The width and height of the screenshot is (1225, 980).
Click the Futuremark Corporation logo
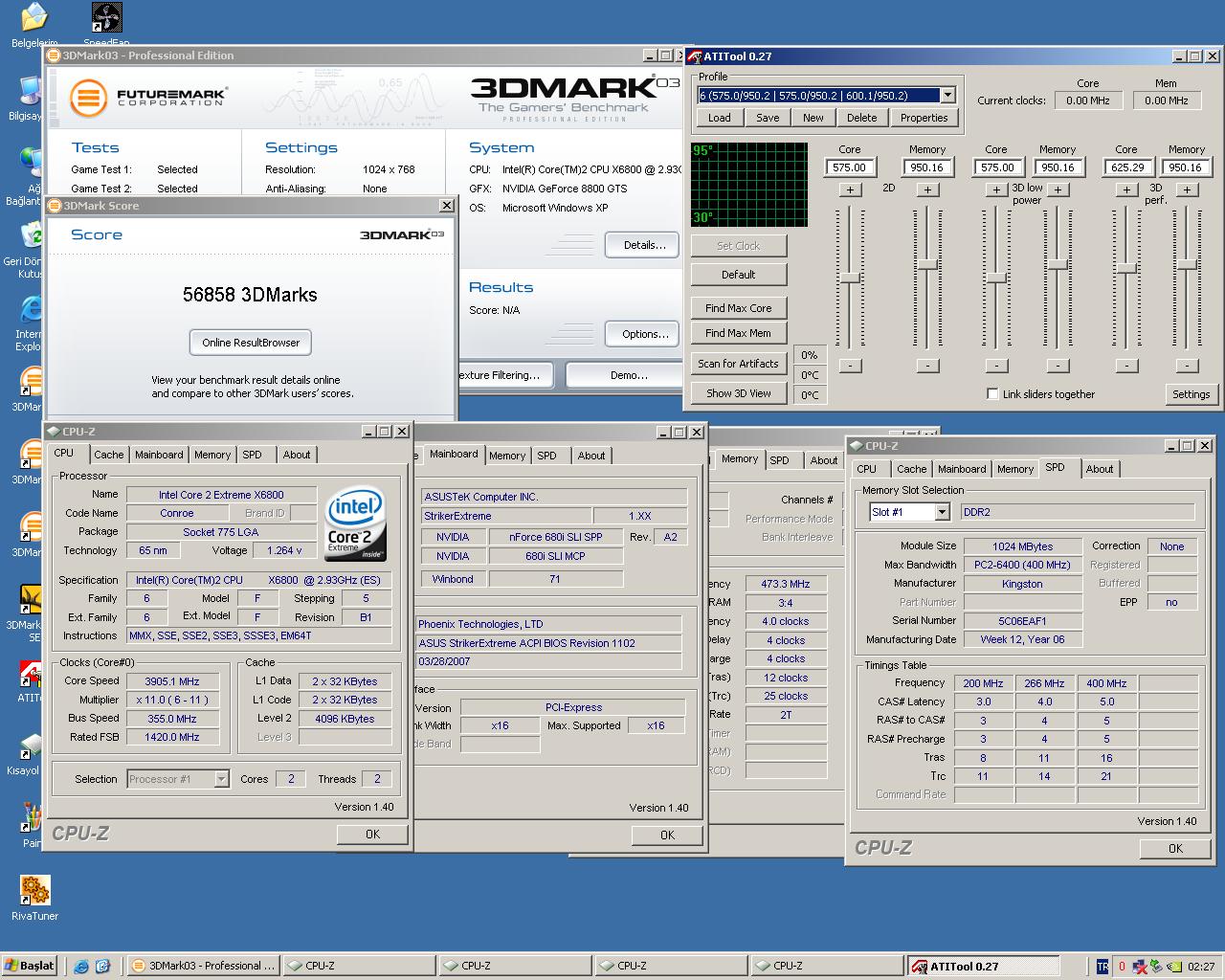coord(148,97)
